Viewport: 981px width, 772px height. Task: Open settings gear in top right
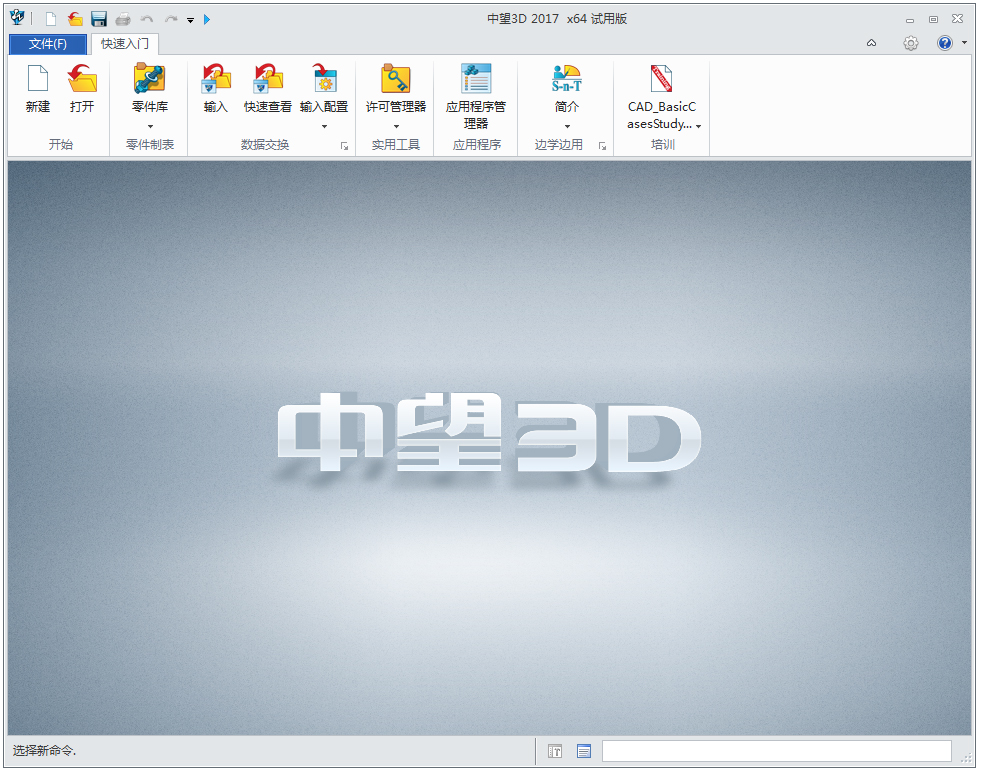(911, 43)
